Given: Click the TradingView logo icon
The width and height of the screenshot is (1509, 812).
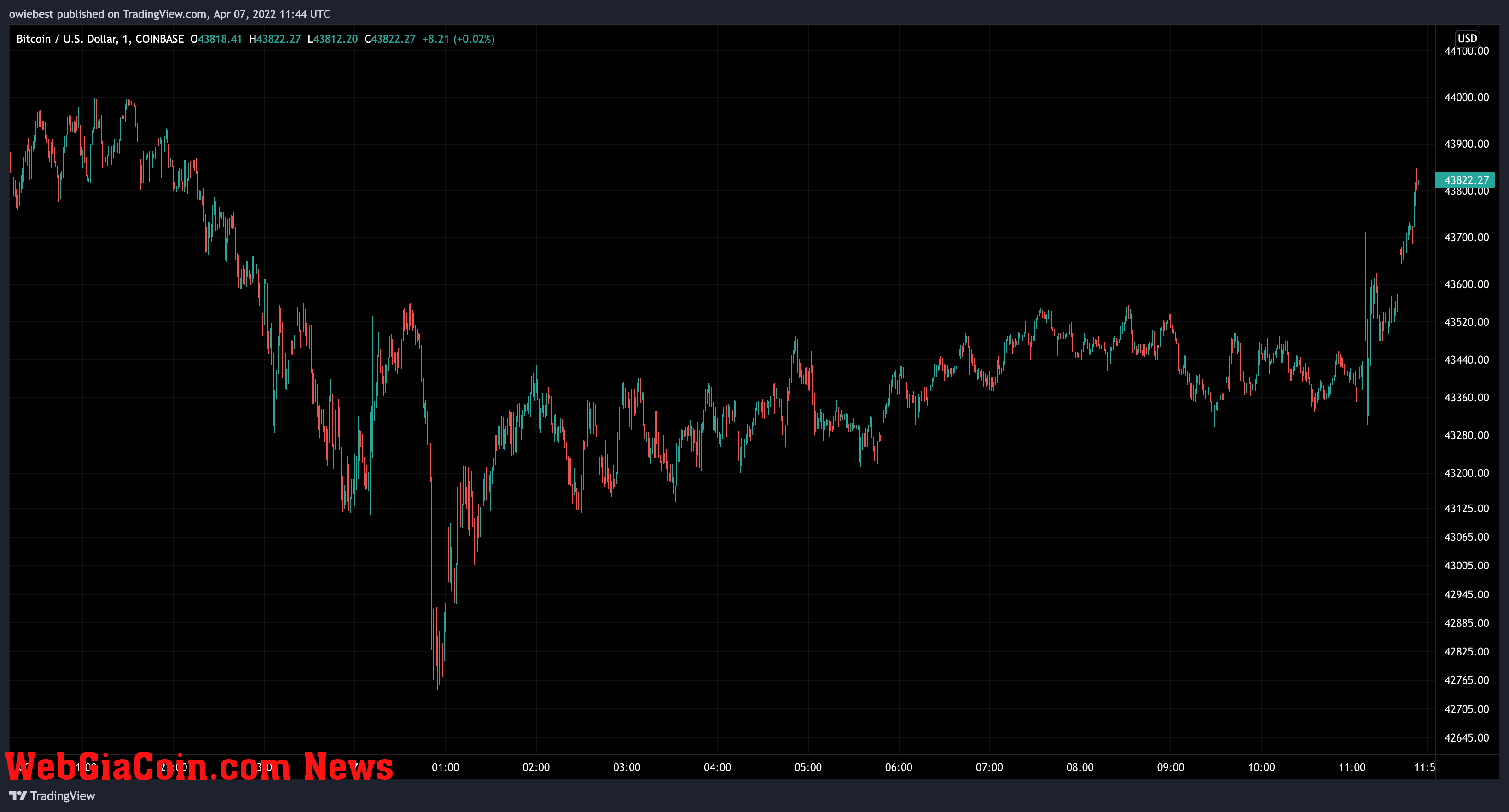Looking at the screenshot, I should click(18, 795).
